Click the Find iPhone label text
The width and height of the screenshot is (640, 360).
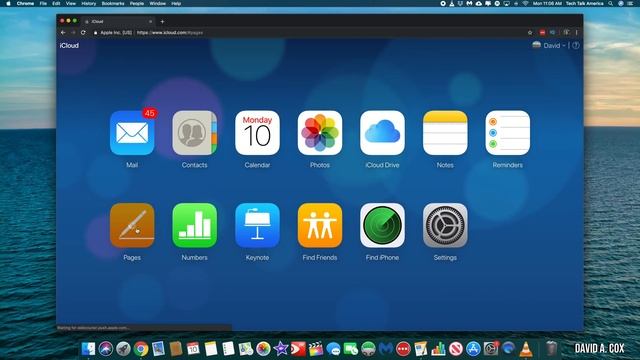click(382, 258)
